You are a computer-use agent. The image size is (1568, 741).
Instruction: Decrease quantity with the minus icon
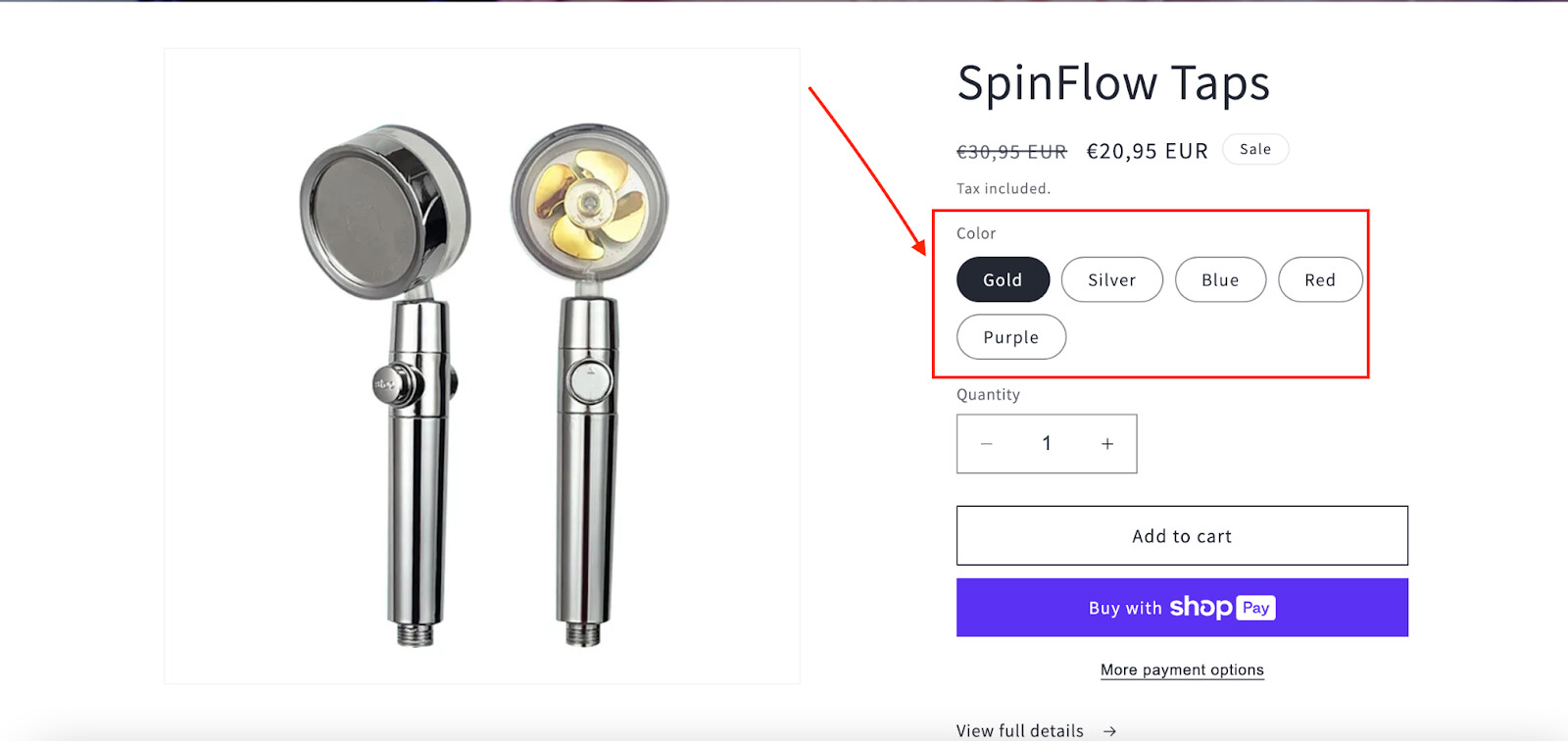(x=987, y=444)
